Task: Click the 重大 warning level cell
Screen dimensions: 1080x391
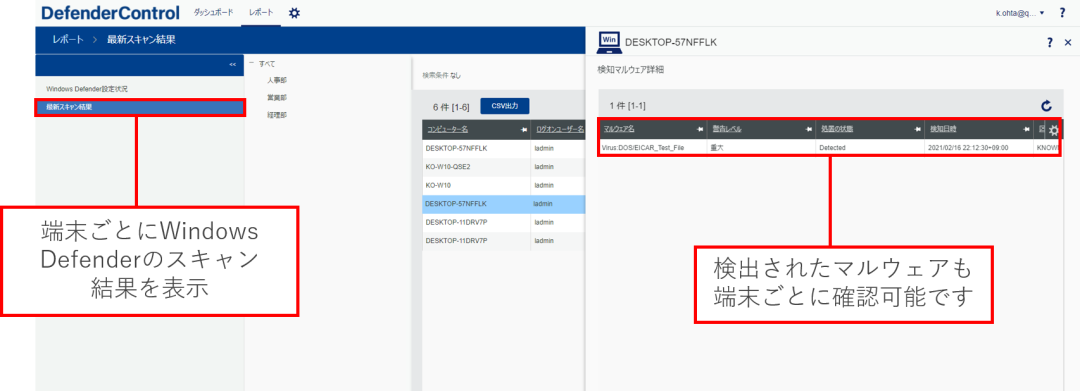Action: pos(716,148)
